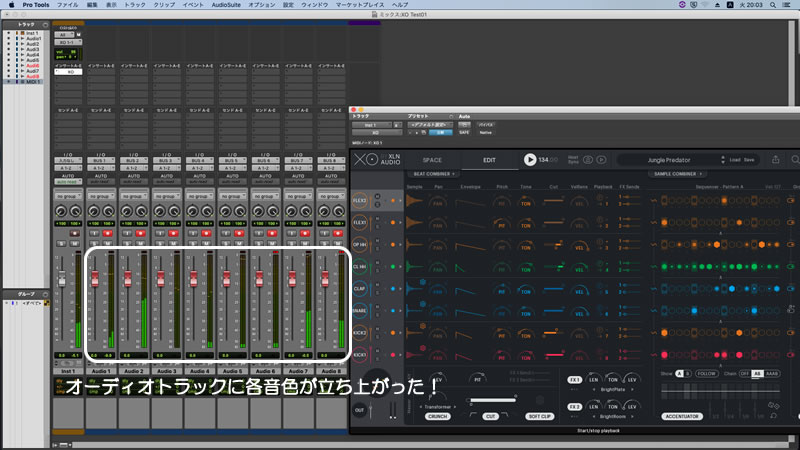Open the AudioSuite menu

coord(226,5)
